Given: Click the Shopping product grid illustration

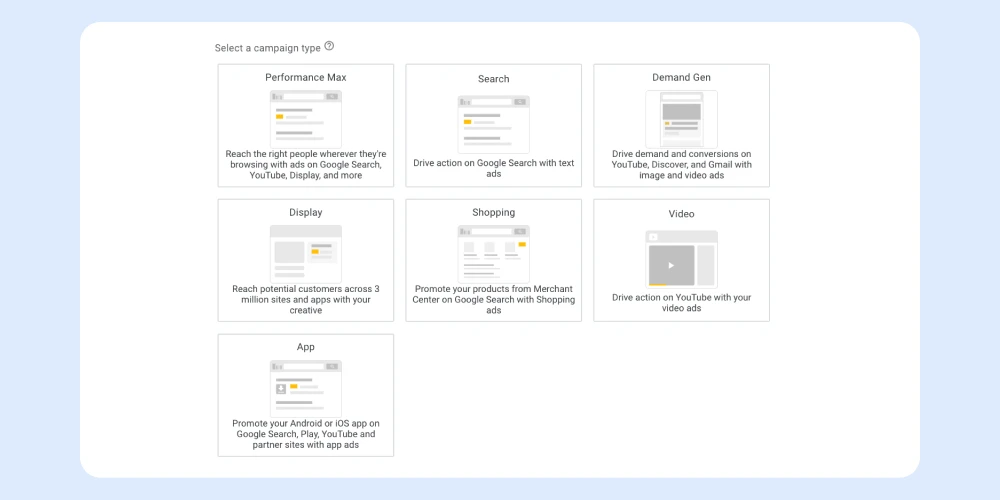Looking at the screenshot, I should pyautogui.click(x=494, y=254).
